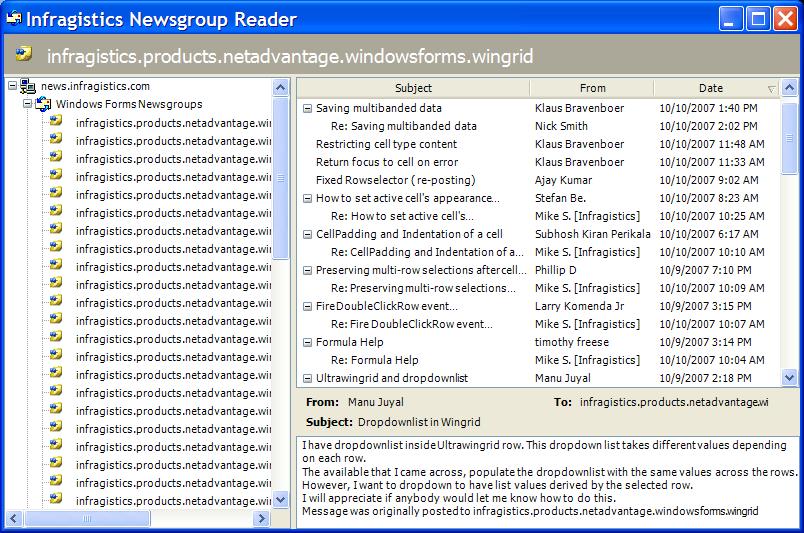Click the message list scroll-down arrow
Image resolution: width=804 pixels, height=533 pixels.
789,378
